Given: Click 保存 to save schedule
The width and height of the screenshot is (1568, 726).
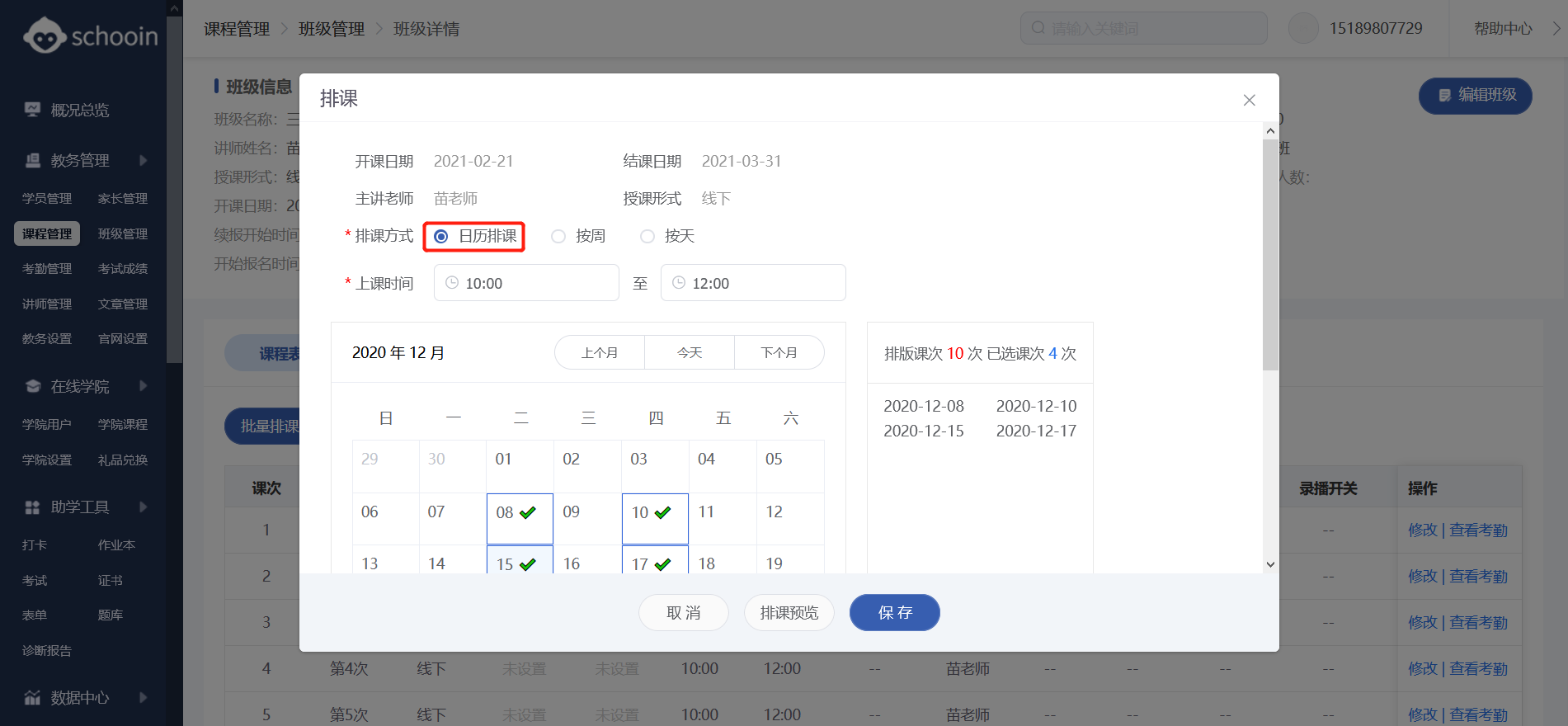Looking at the screenshot, I should [895, 612].
